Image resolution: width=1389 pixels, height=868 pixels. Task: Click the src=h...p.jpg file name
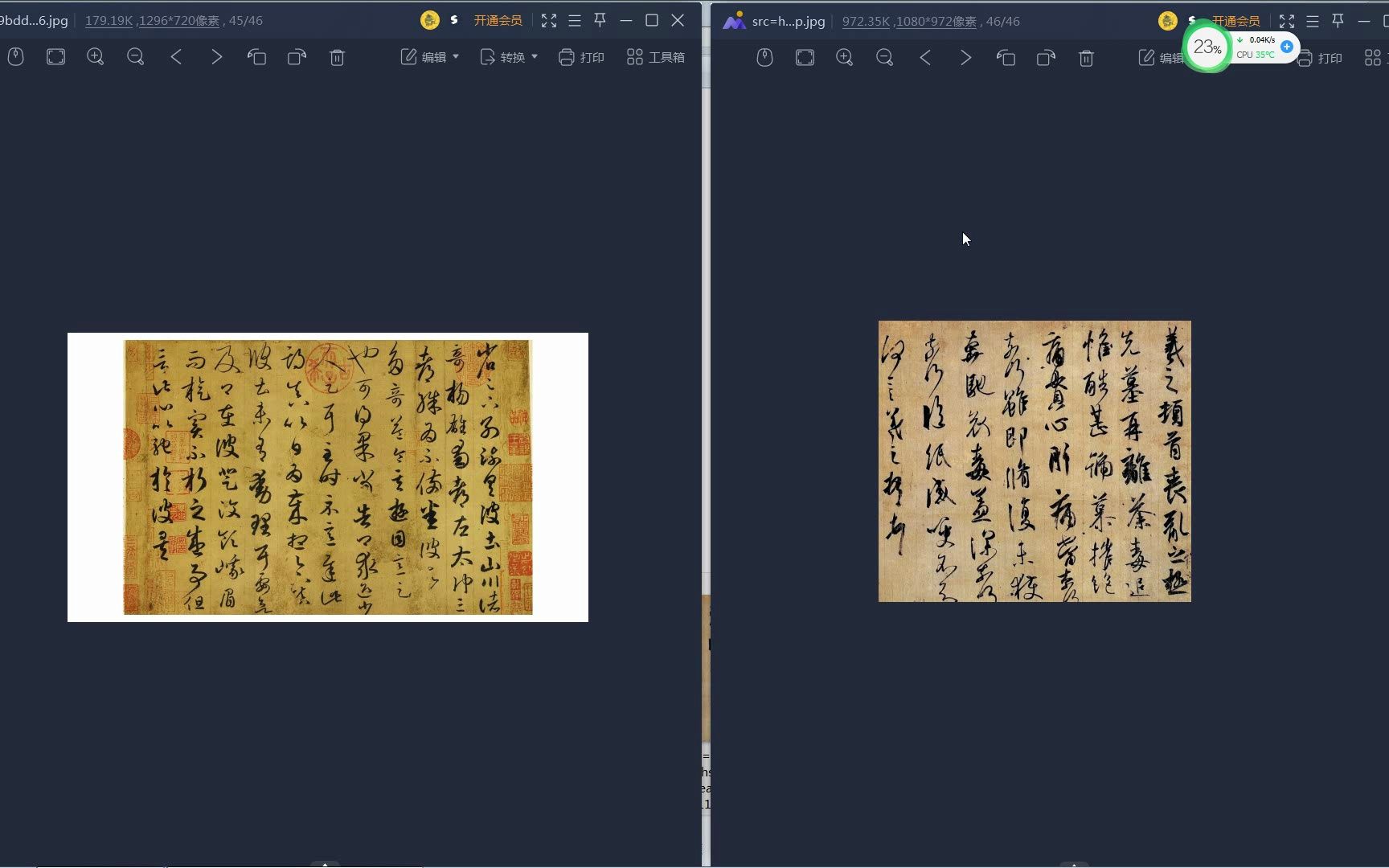789,22
